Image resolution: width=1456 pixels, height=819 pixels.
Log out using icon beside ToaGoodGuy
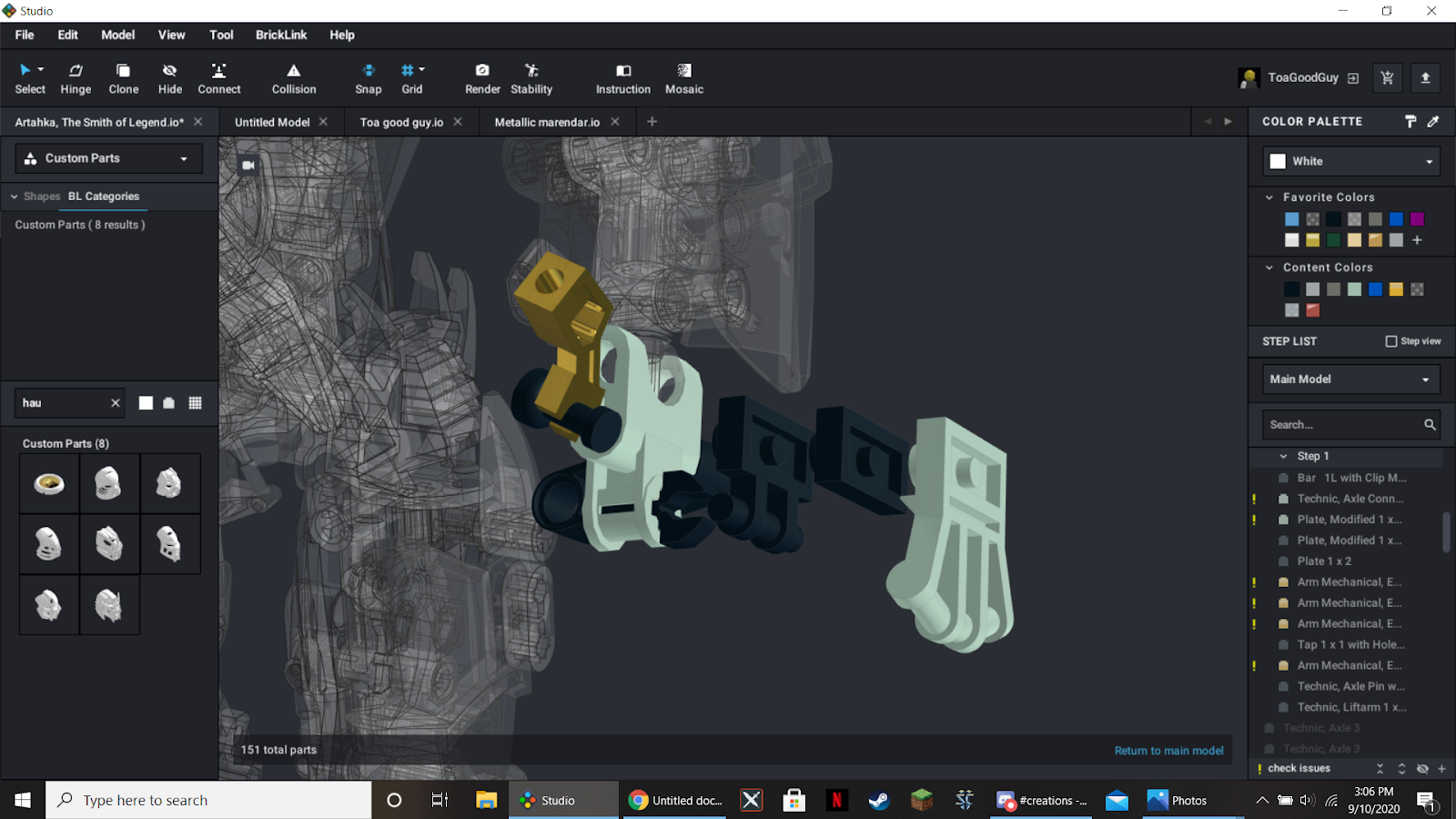tap(1353, 78)
